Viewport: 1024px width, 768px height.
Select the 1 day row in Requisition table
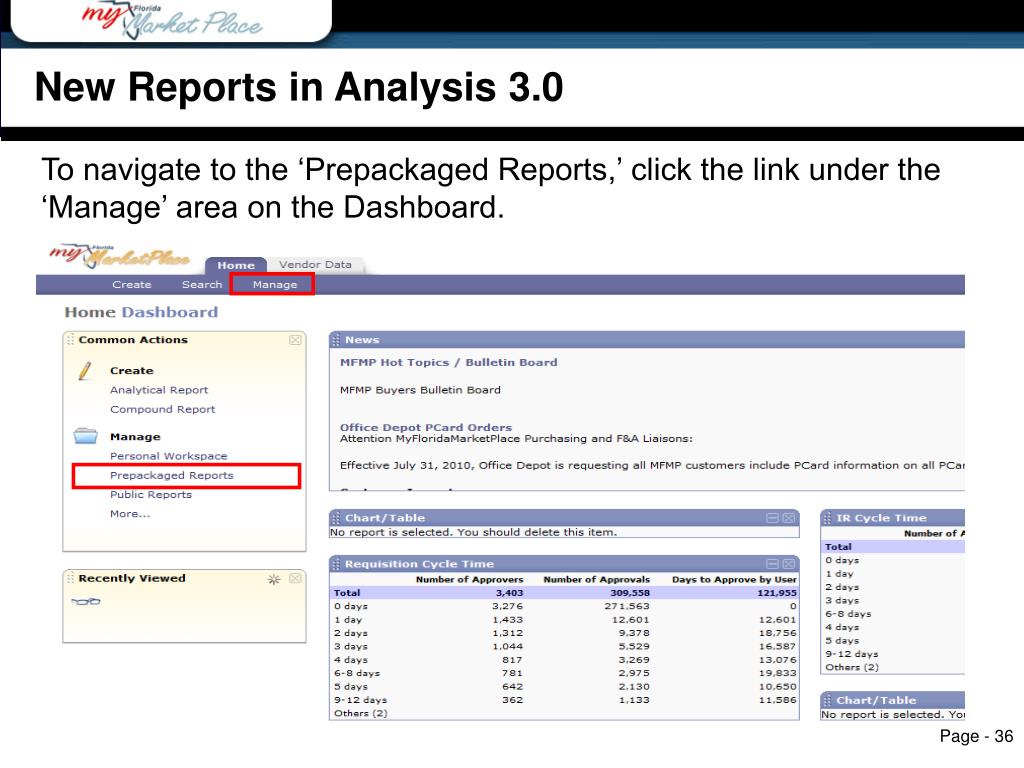point(565,620)
